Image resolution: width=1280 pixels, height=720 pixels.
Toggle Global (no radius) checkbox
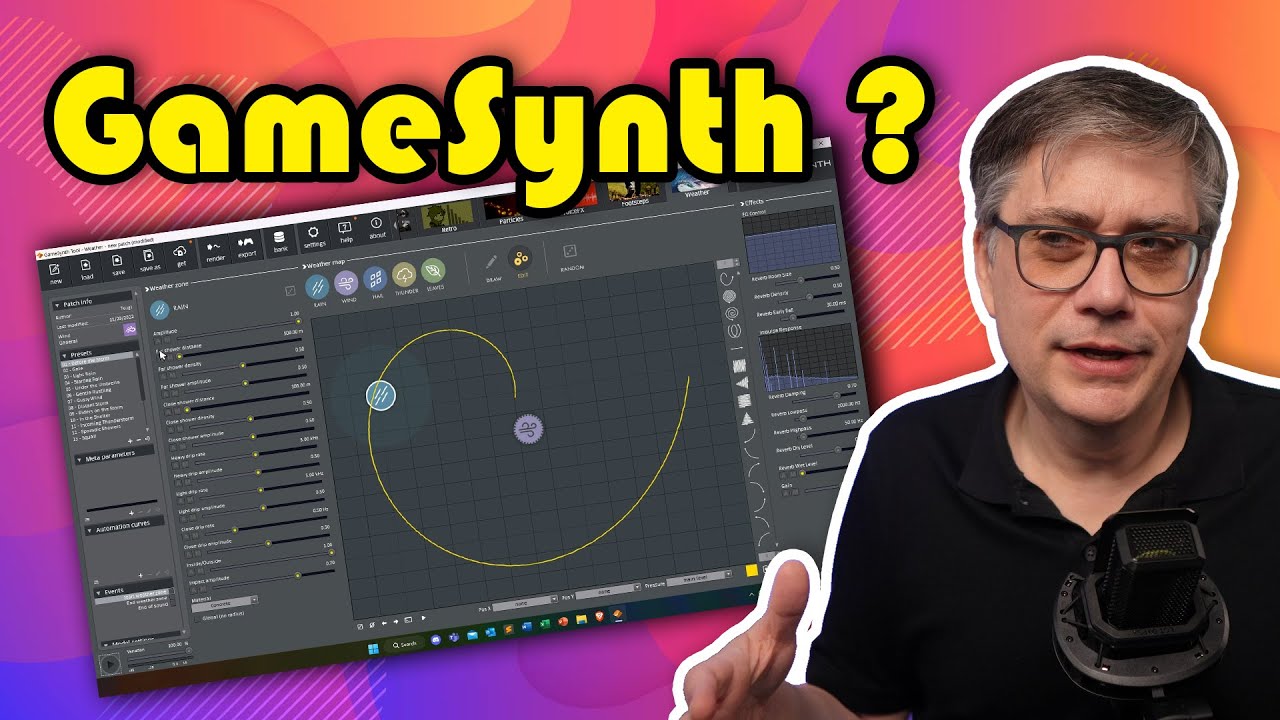coord(197,619)
